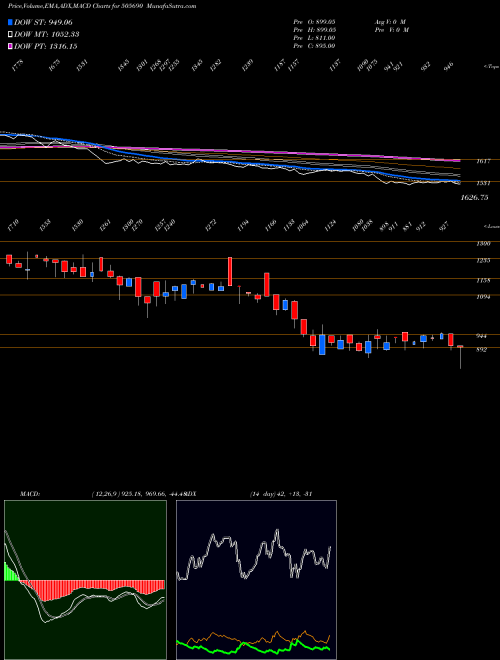The height and width of the screenshot is (660, 500).
Task: Click the MACD panel title
Action: point(30,493)
